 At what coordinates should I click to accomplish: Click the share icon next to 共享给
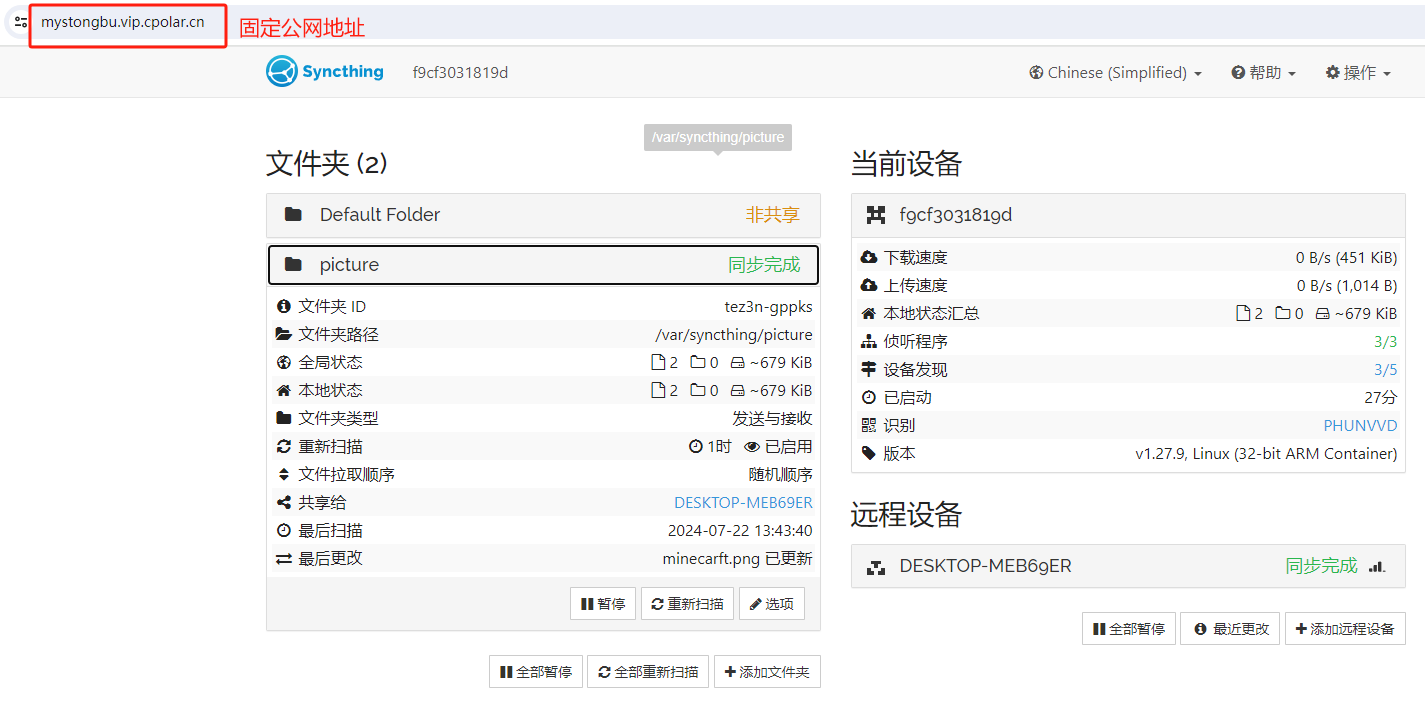coord(284,502)
